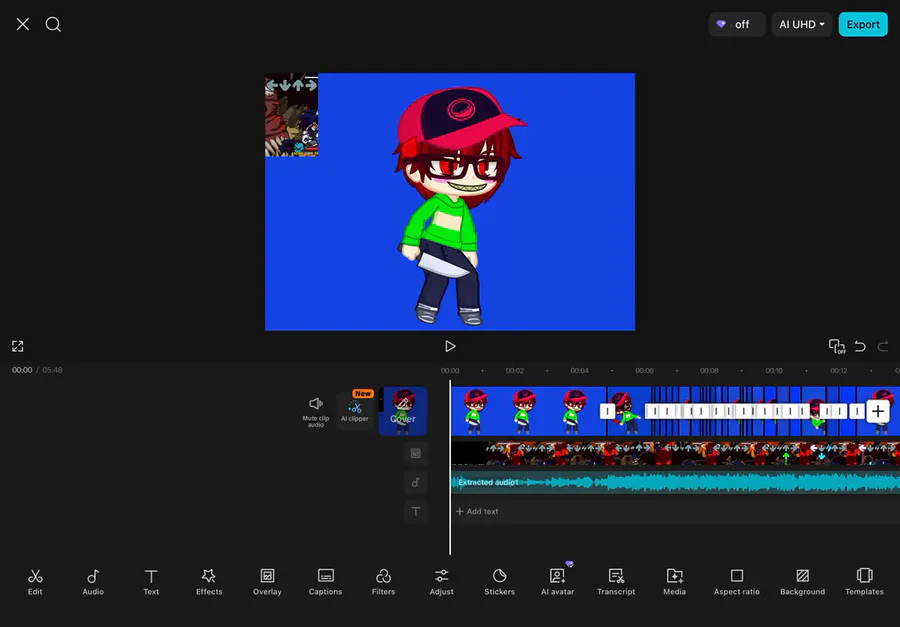Open the AI UHD resolution dropdown

pyautogui.click(x=801, y=24)
